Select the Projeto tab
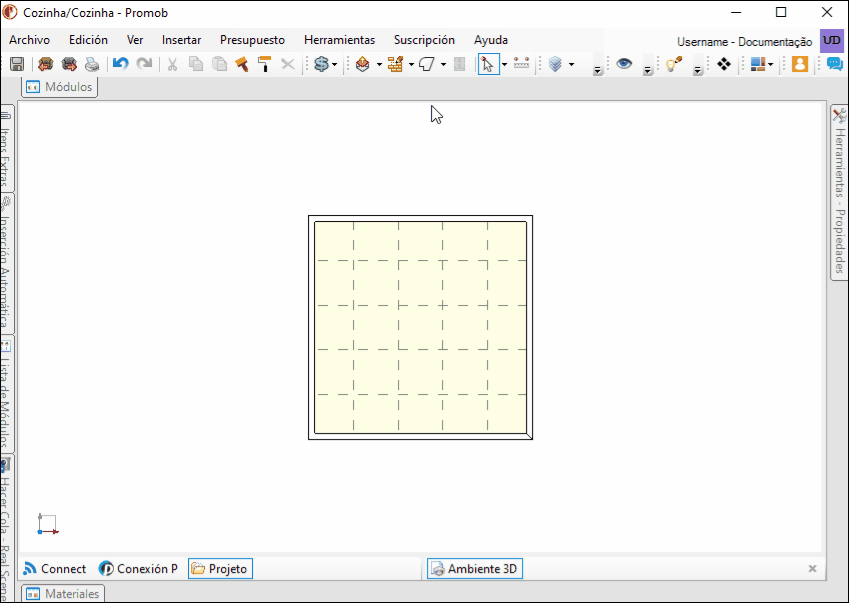Image resolution: width=849 pixels, height=603 pixels. coord(220,569)
